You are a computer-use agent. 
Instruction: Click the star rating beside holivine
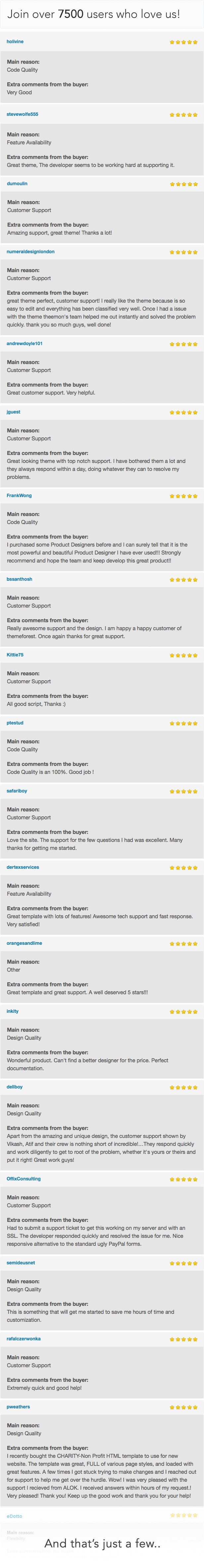pos(183,42)
